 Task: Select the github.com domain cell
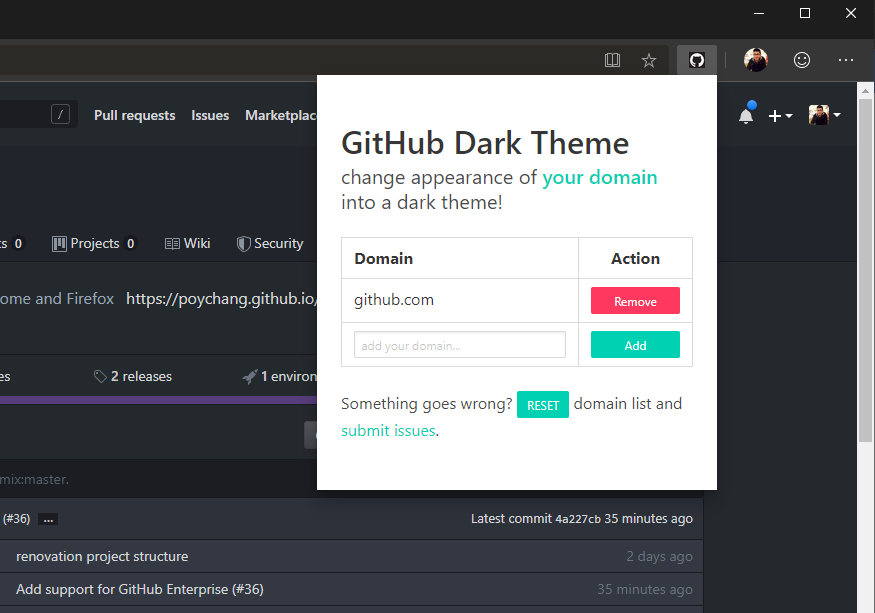460,300
